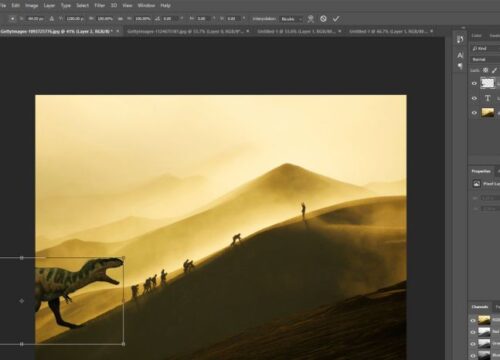Toggle relative positioning triangle icon
500x360 pixels.
pos(52,19)
